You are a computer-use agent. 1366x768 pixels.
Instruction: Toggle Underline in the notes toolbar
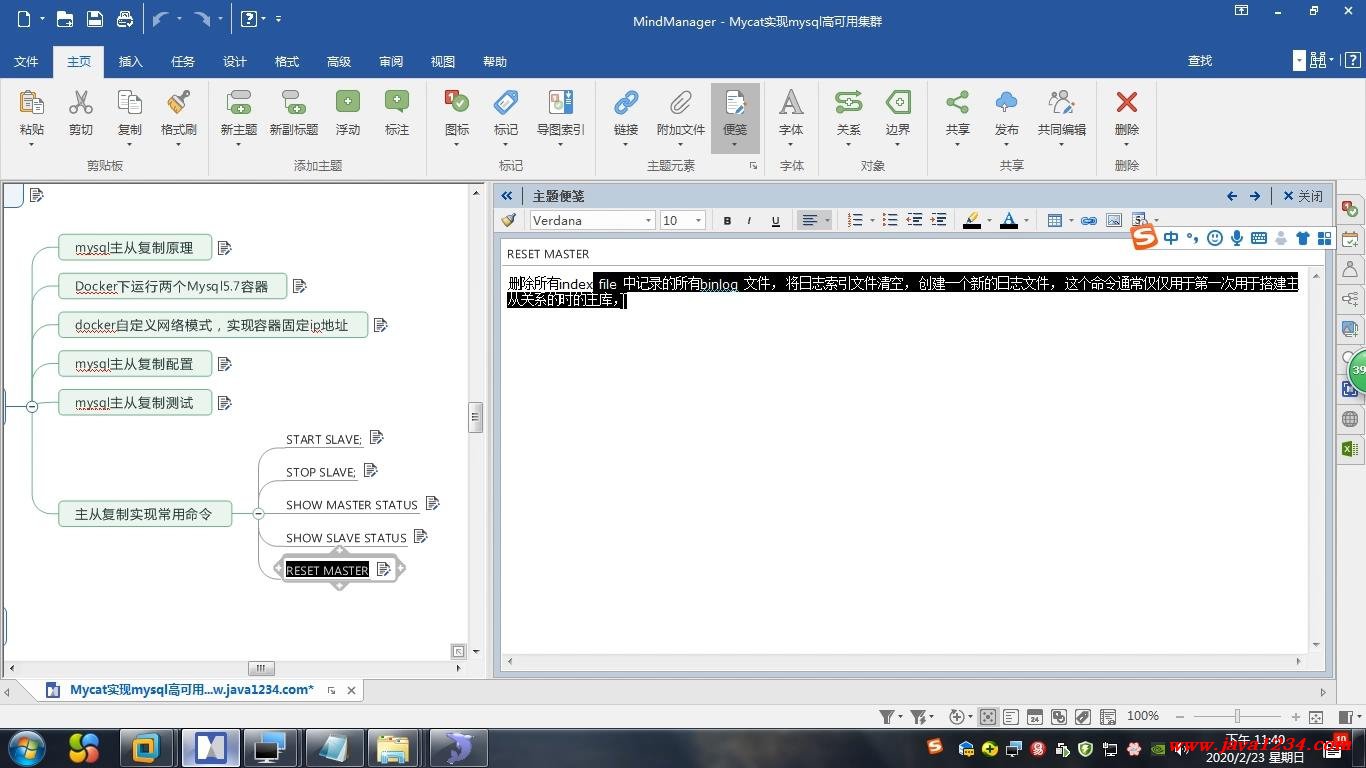[x=775, y=221]
